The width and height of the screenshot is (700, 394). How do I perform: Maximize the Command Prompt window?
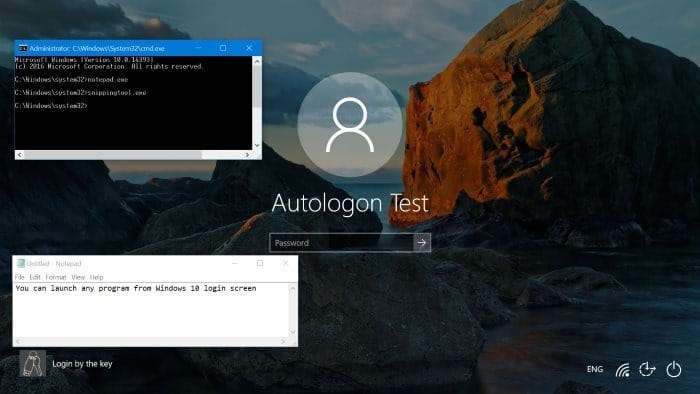coord(223,48)
